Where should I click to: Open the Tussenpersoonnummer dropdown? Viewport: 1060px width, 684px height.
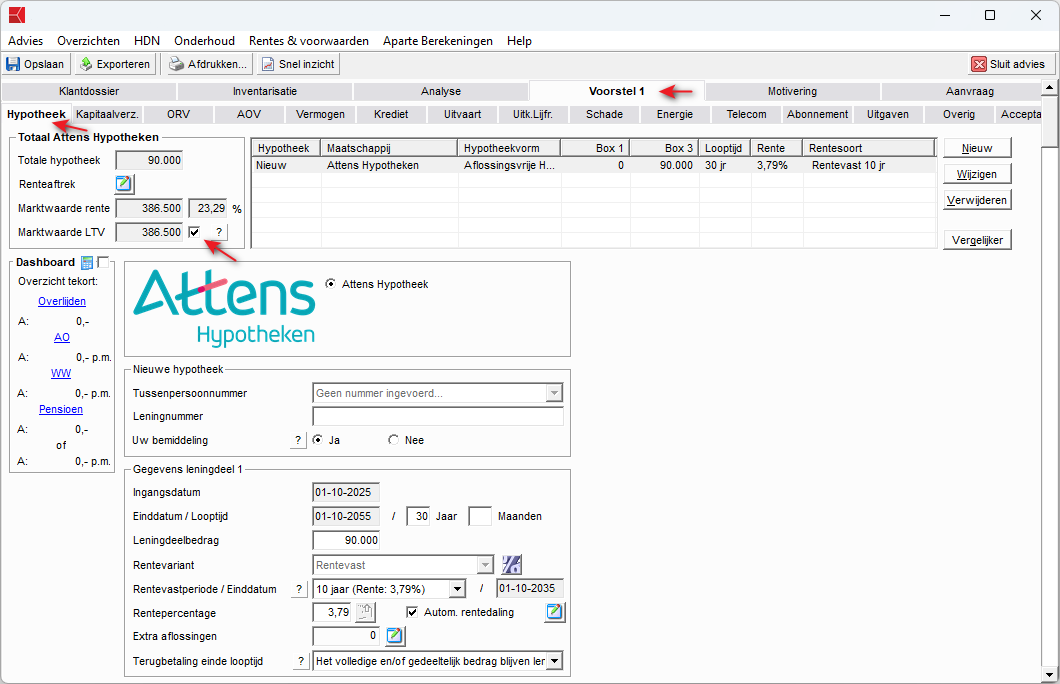tap(554, 393)
